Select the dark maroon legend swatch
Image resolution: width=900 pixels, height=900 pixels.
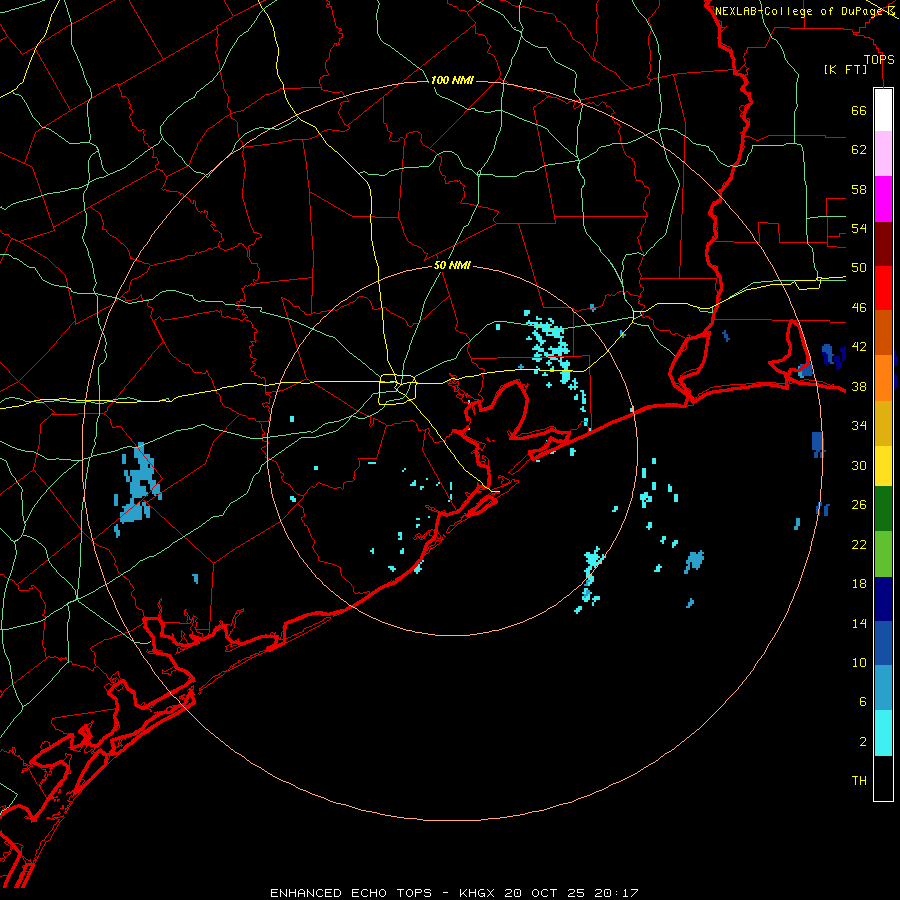[883, 244]
